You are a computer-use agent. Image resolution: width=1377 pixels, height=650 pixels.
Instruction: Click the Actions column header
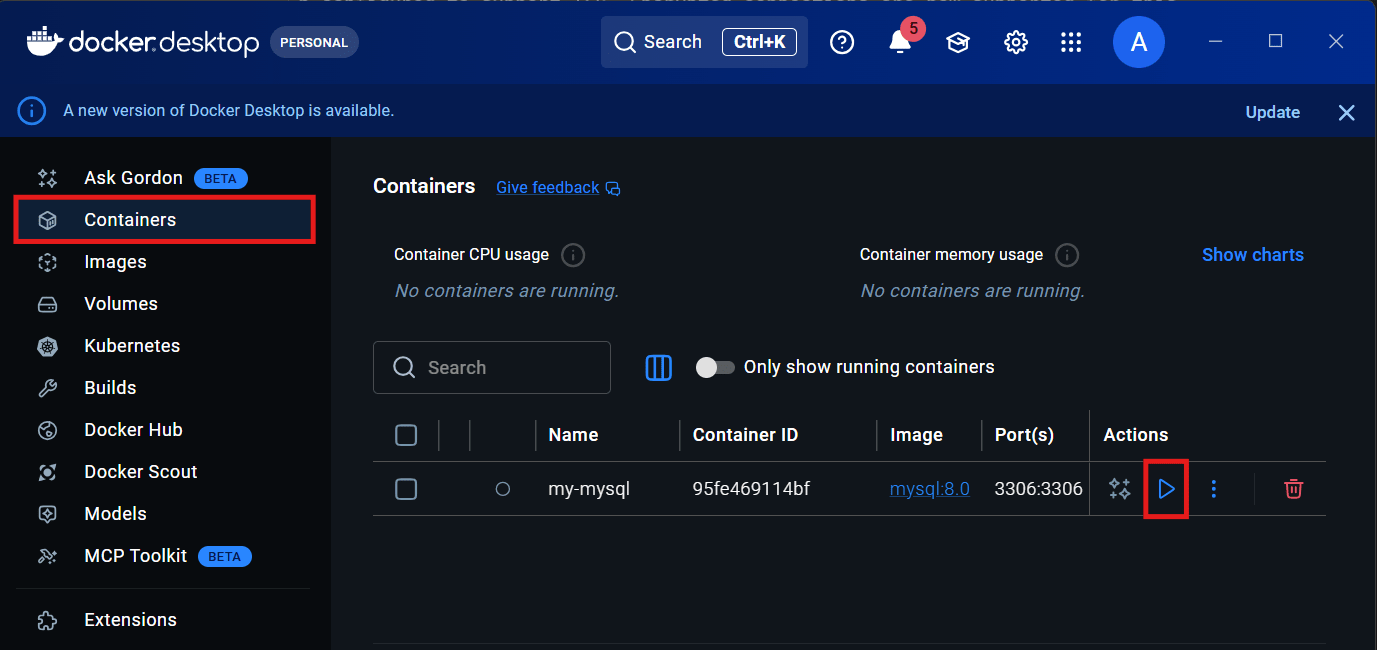tap(1136, 435)
